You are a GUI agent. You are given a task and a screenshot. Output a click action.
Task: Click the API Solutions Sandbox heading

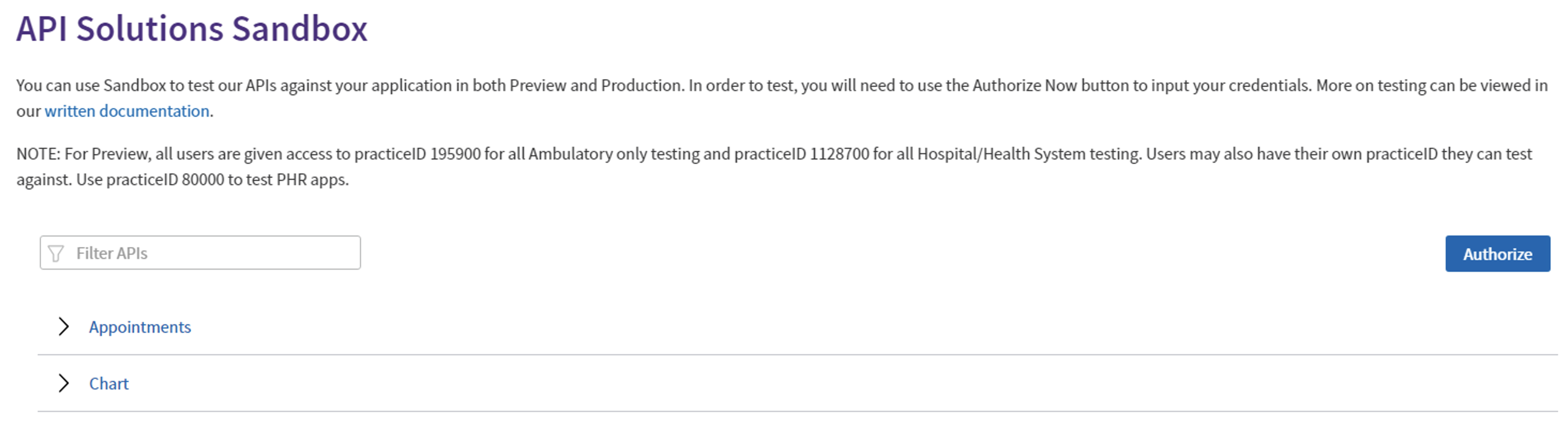click(x=192, y=28)
